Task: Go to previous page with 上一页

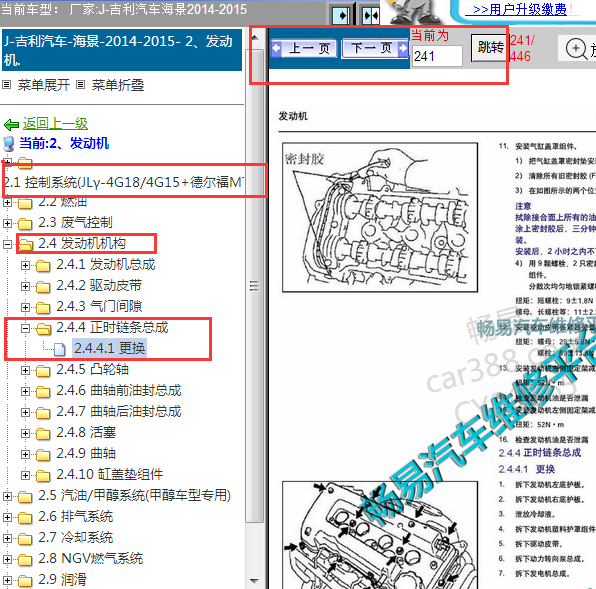Action: [304, 49]
